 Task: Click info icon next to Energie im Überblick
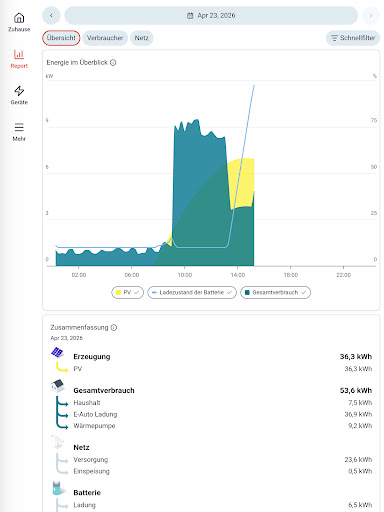(113, 62)
